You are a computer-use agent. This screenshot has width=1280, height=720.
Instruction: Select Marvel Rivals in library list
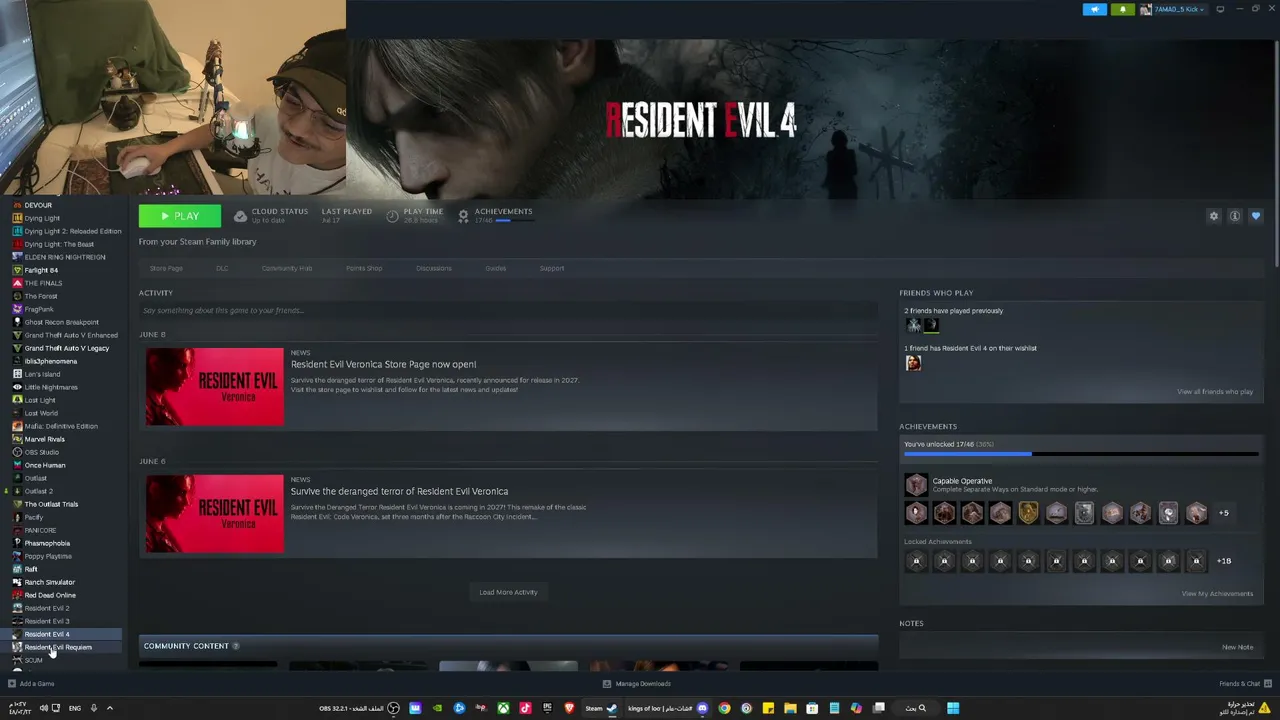point(44,439)
